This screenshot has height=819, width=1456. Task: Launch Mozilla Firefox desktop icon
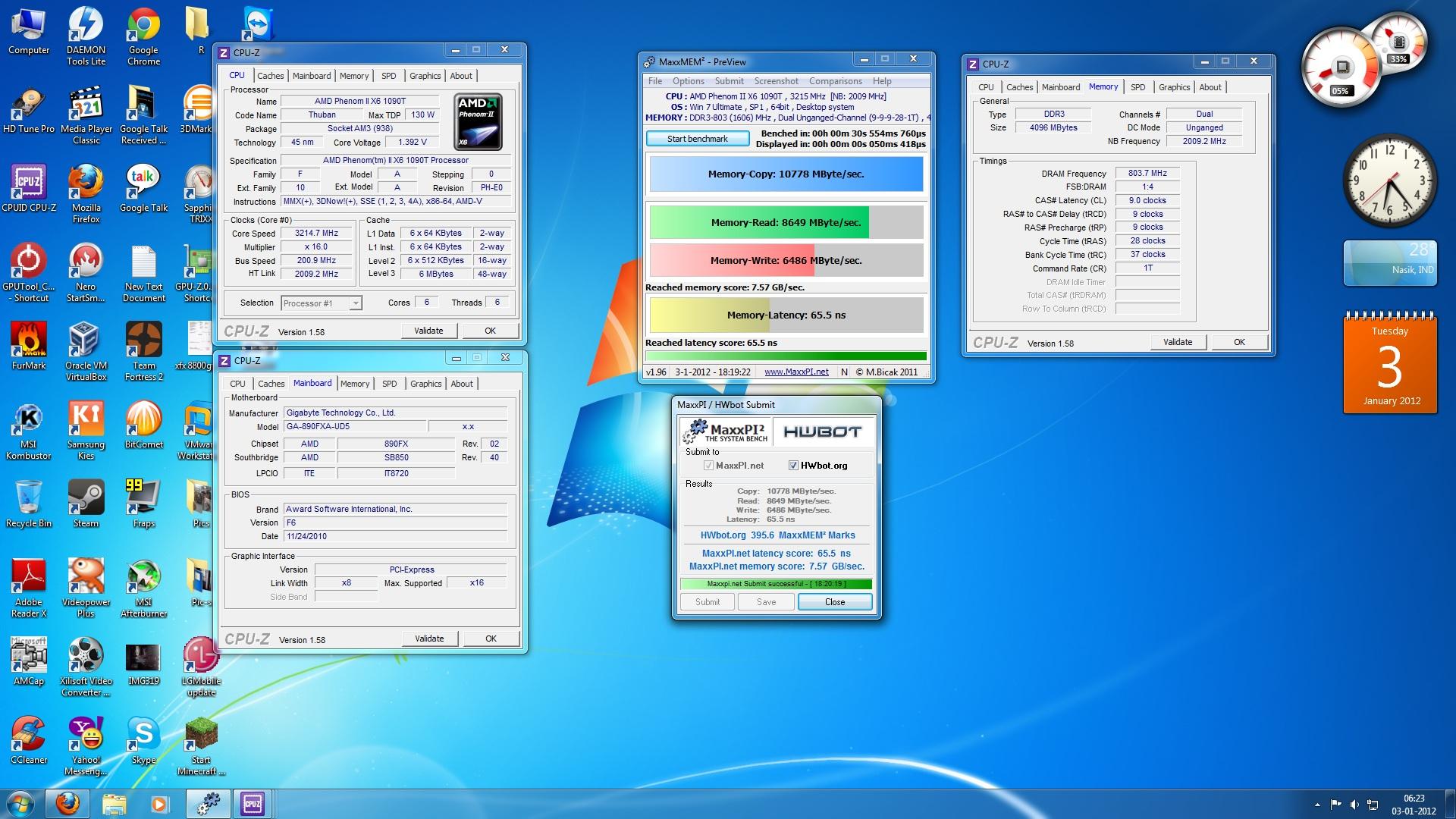pyautogui.click(x=86, y=194)
